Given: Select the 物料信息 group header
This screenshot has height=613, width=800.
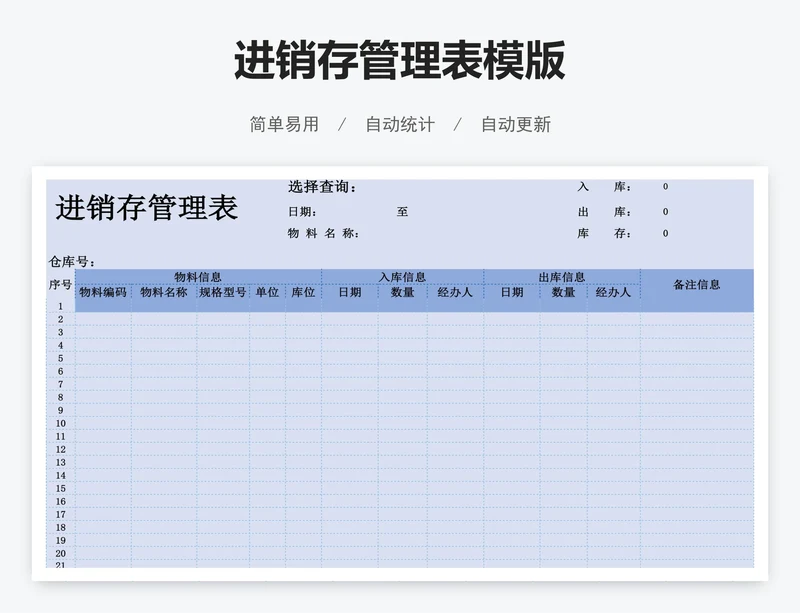Looking at the screenshot, I should (198, 277).
